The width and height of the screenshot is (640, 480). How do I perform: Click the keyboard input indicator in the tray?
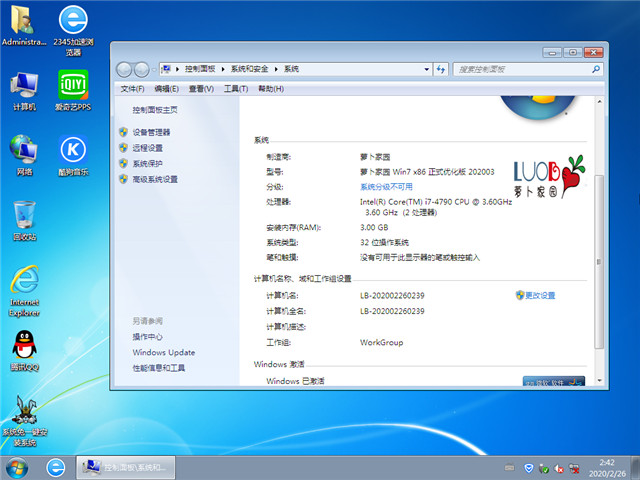[509, 467]
